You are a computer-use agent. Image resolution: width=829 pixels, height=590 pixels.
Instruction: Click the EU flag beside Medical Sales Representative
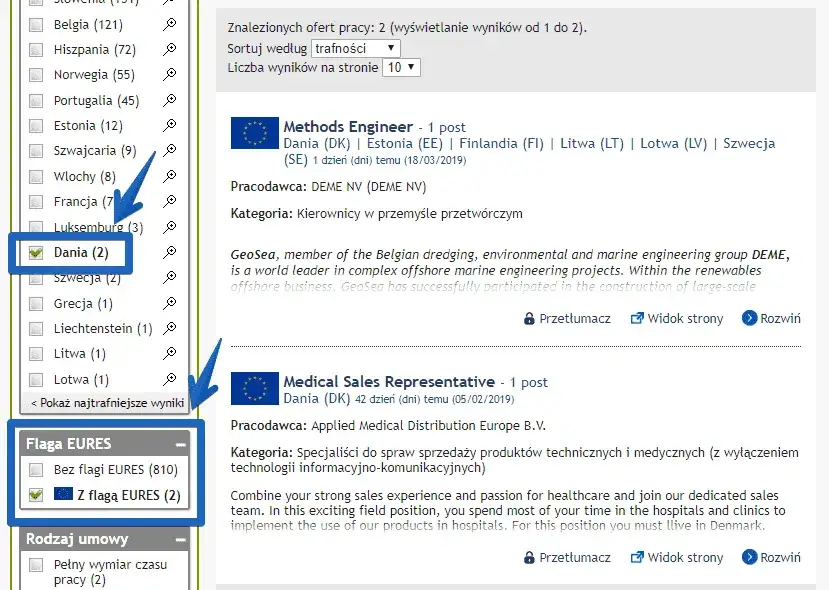pos(255,389)
